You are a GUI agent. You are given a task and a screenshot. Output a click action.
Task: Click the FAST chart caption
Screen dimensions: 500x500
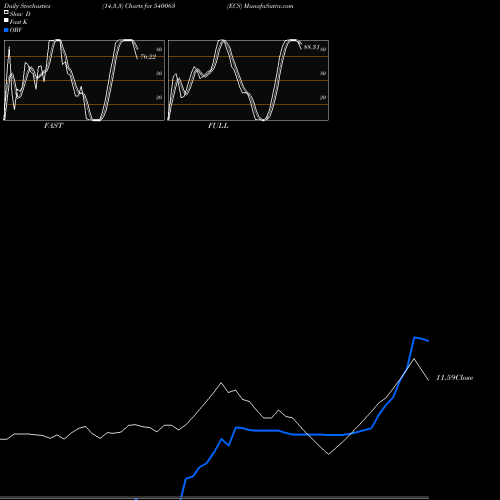(x=53, y=126)
